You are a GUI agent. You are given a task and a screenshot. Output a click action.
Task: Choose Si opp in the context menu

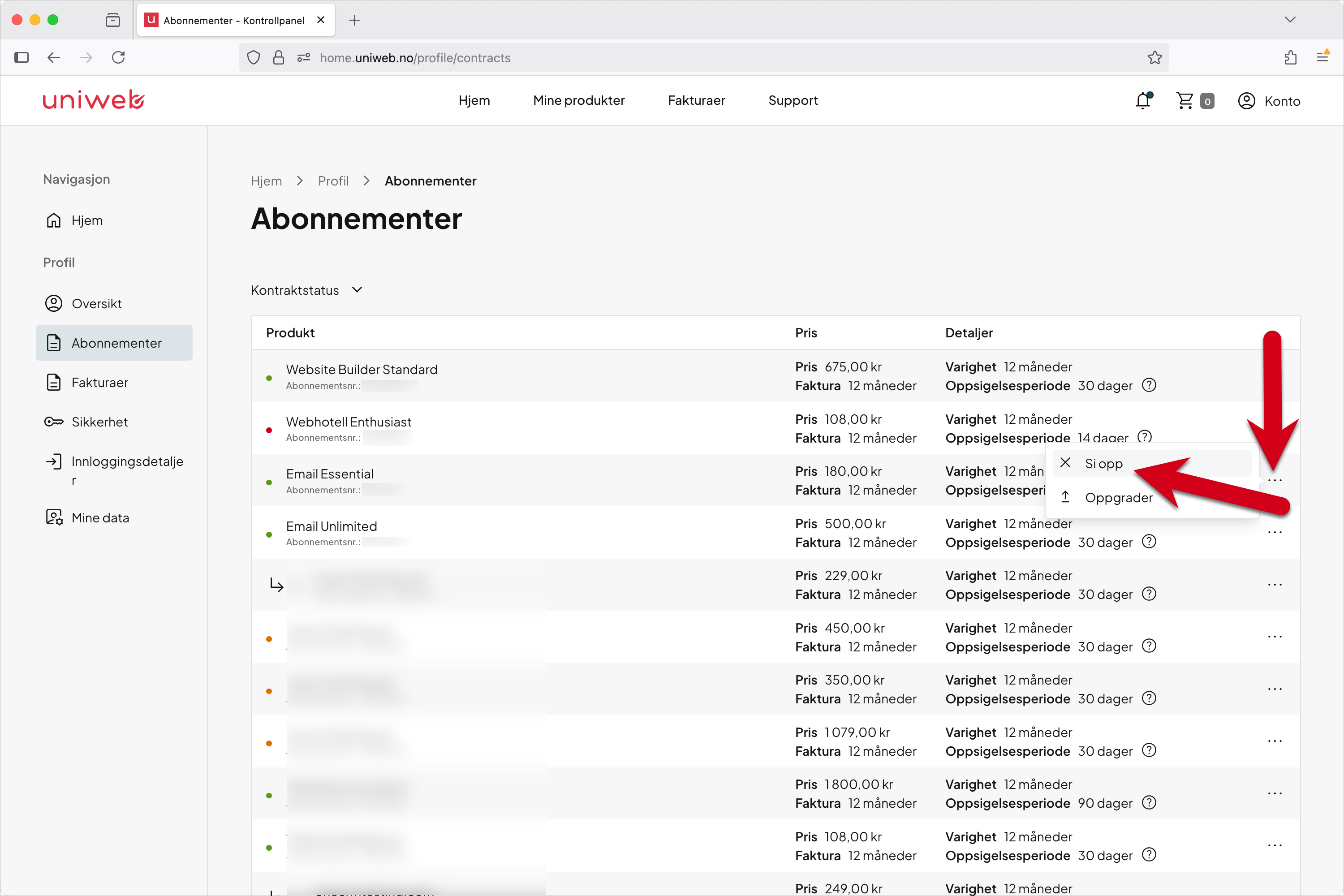(x=1151, y=463)
